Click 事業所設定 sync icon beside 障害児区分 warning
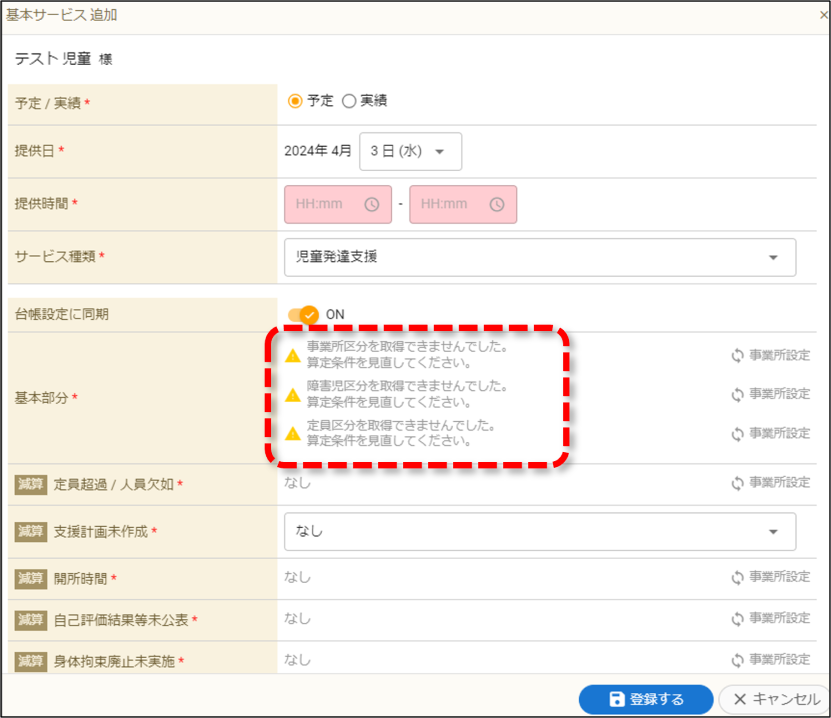The image size is (831, 718). coord(738,395)
